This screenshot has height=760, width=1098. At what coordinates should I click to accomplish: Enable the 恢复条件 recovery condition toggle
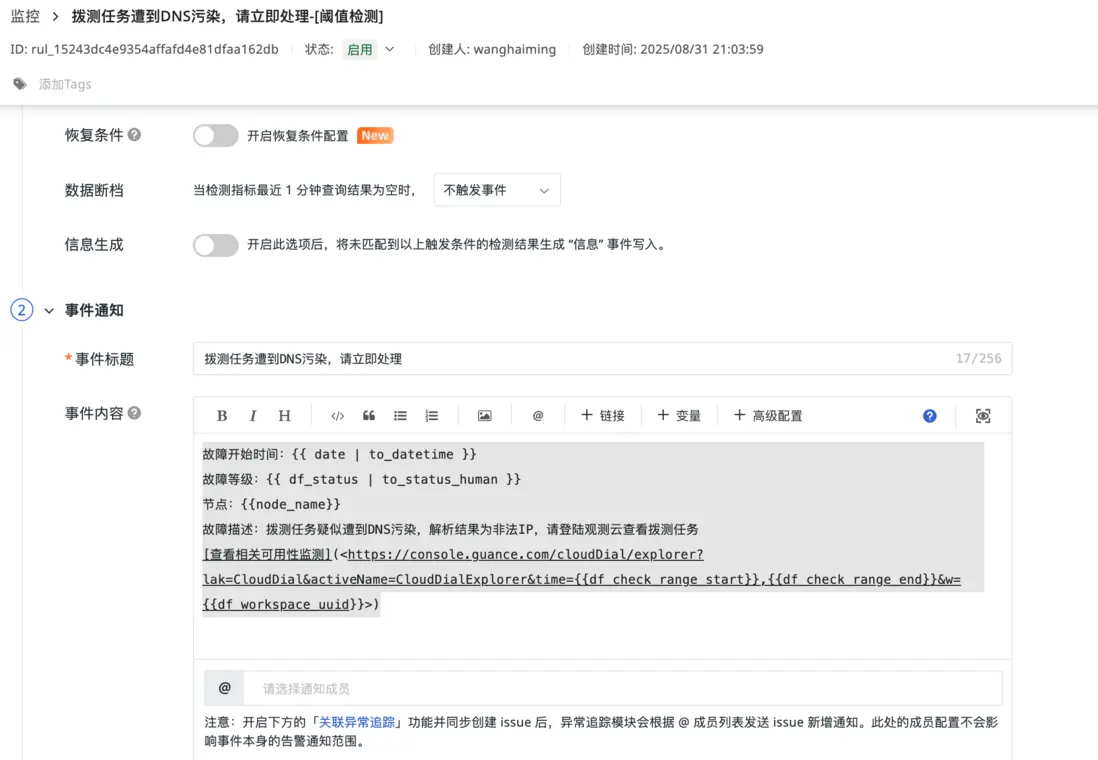(215, 135)
